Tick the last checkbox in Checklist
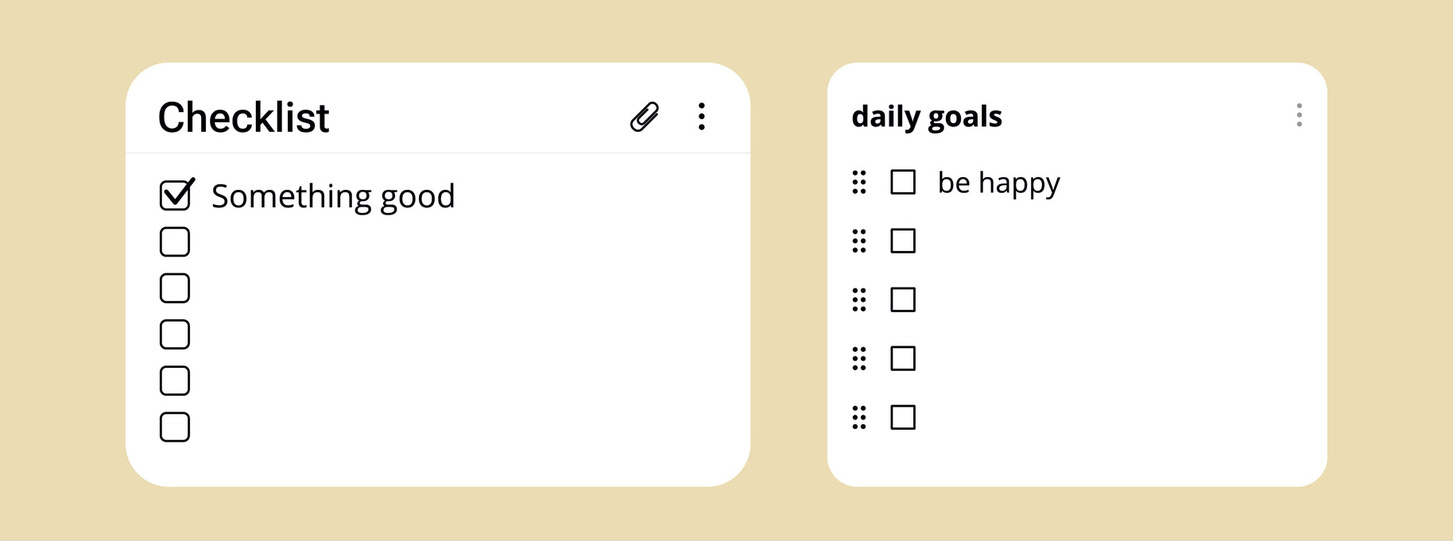1453x541 pixels. point(175,427)
